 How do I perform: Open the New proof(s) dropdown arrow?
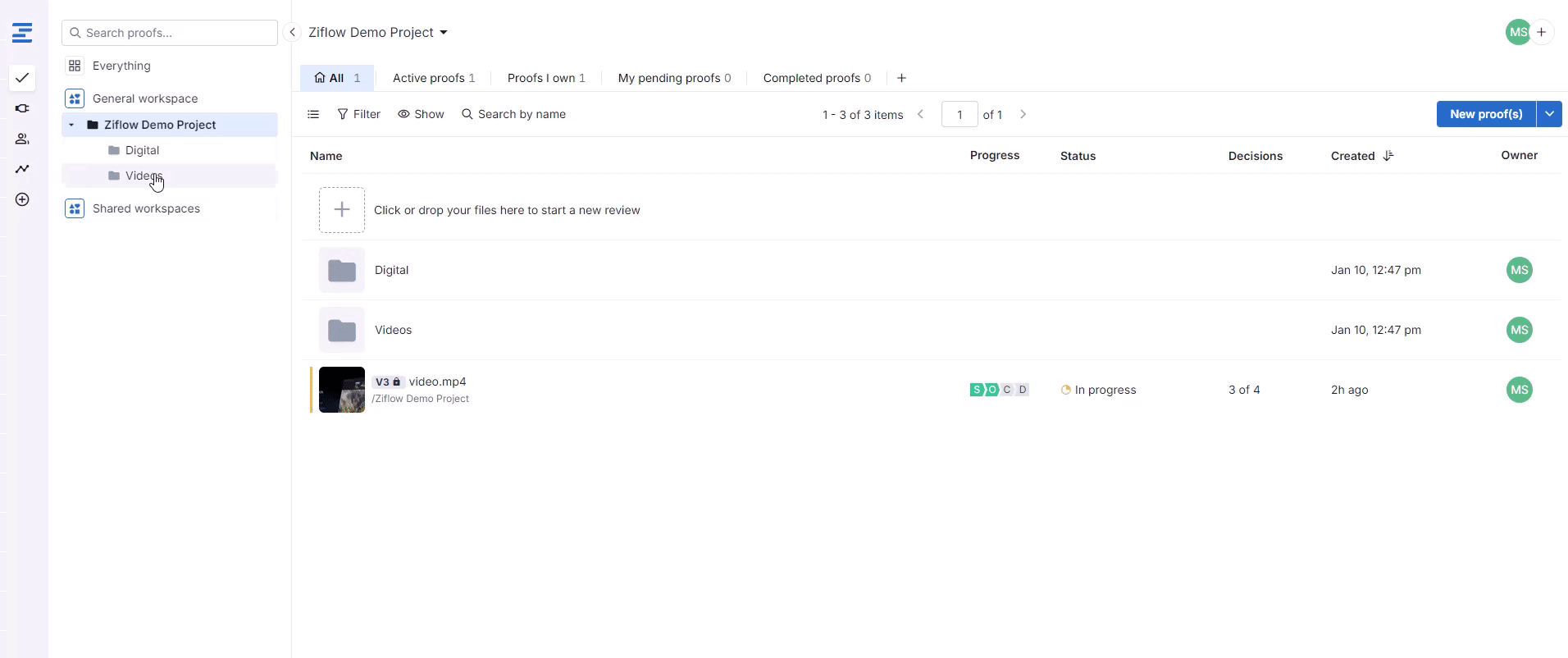(1549, 114)
